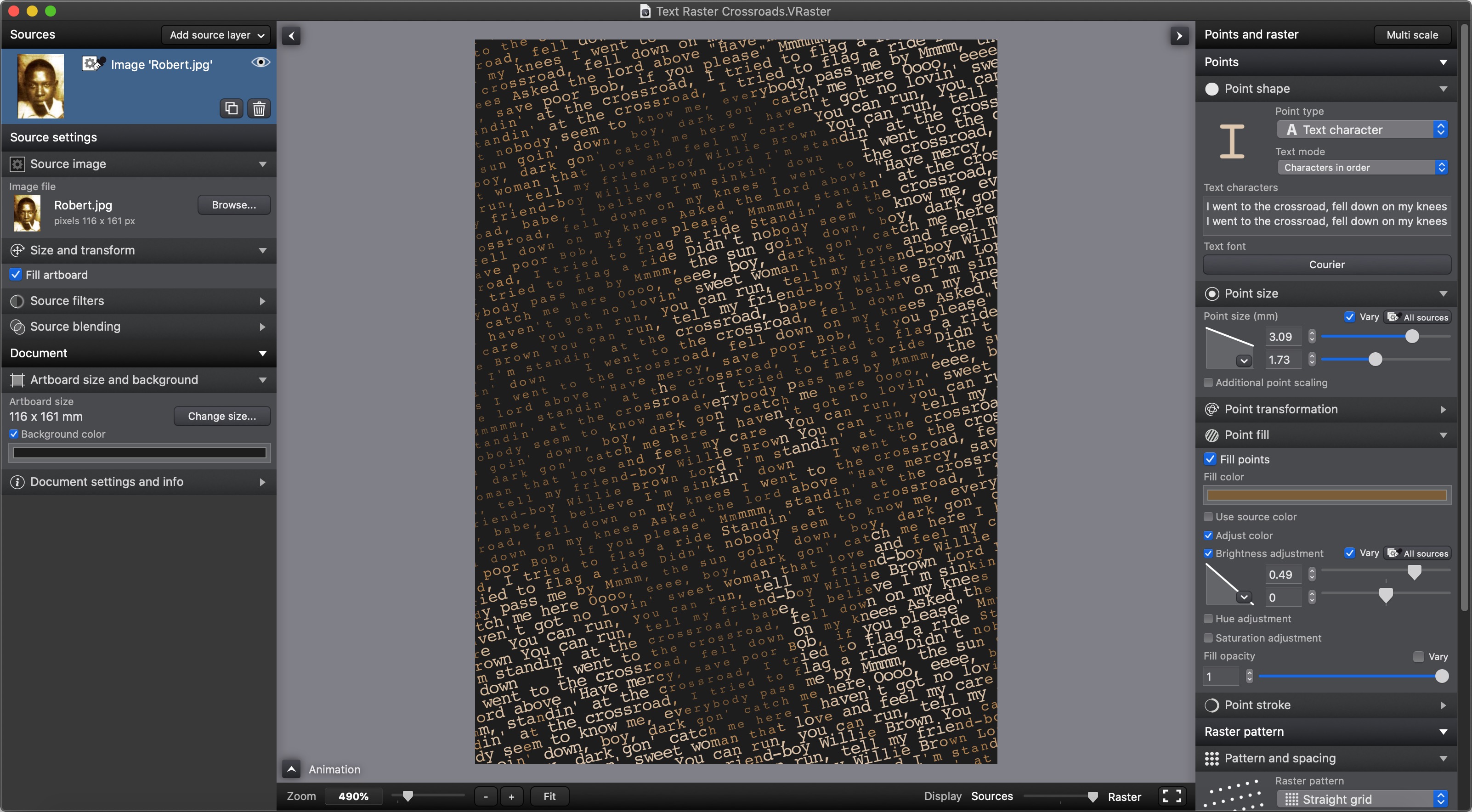Click the Text characters input field

pos(1326,214)
